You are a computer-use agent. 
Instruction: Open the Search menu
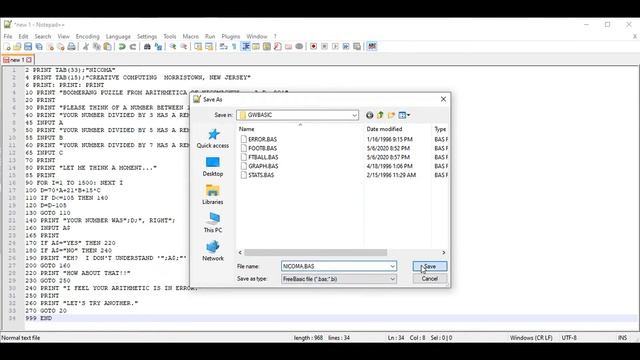pyautogui.click(x=42, y=36)
